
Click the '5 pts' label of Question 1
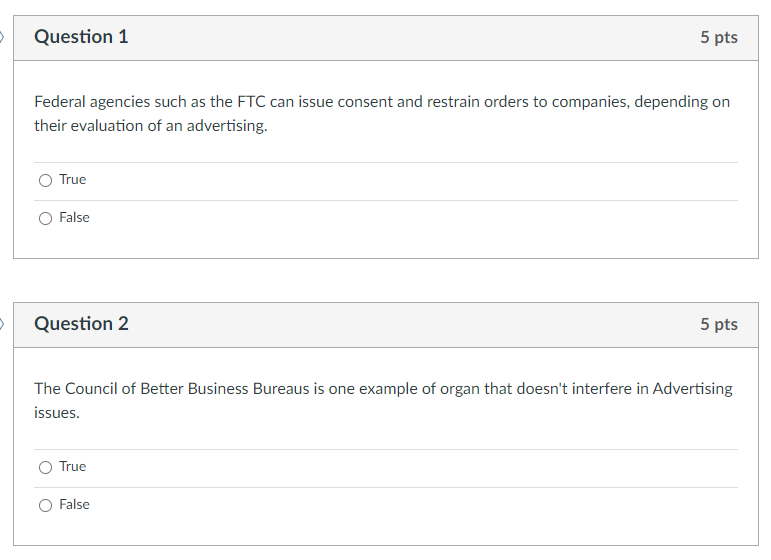pyautogui.click(x=718, y=37)
